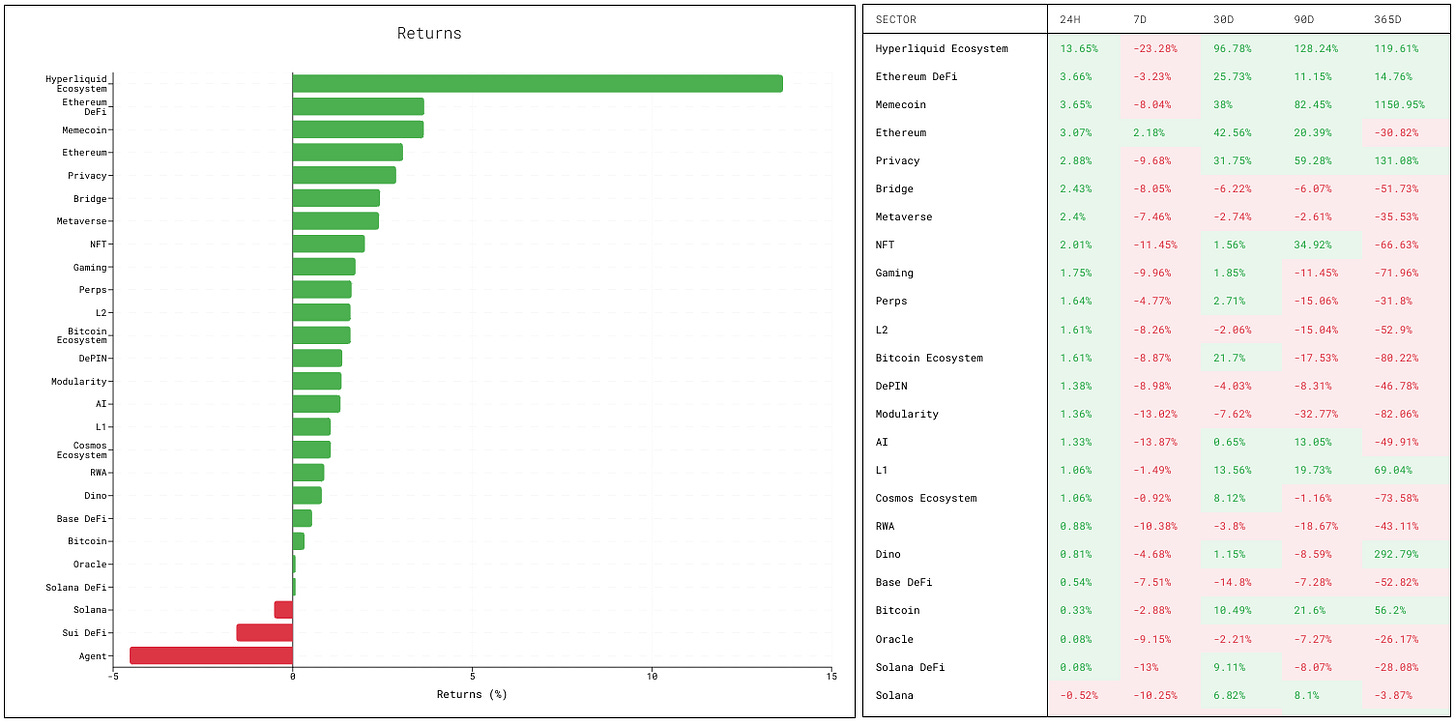Click the Privacy green chart bar

(344, 175)
